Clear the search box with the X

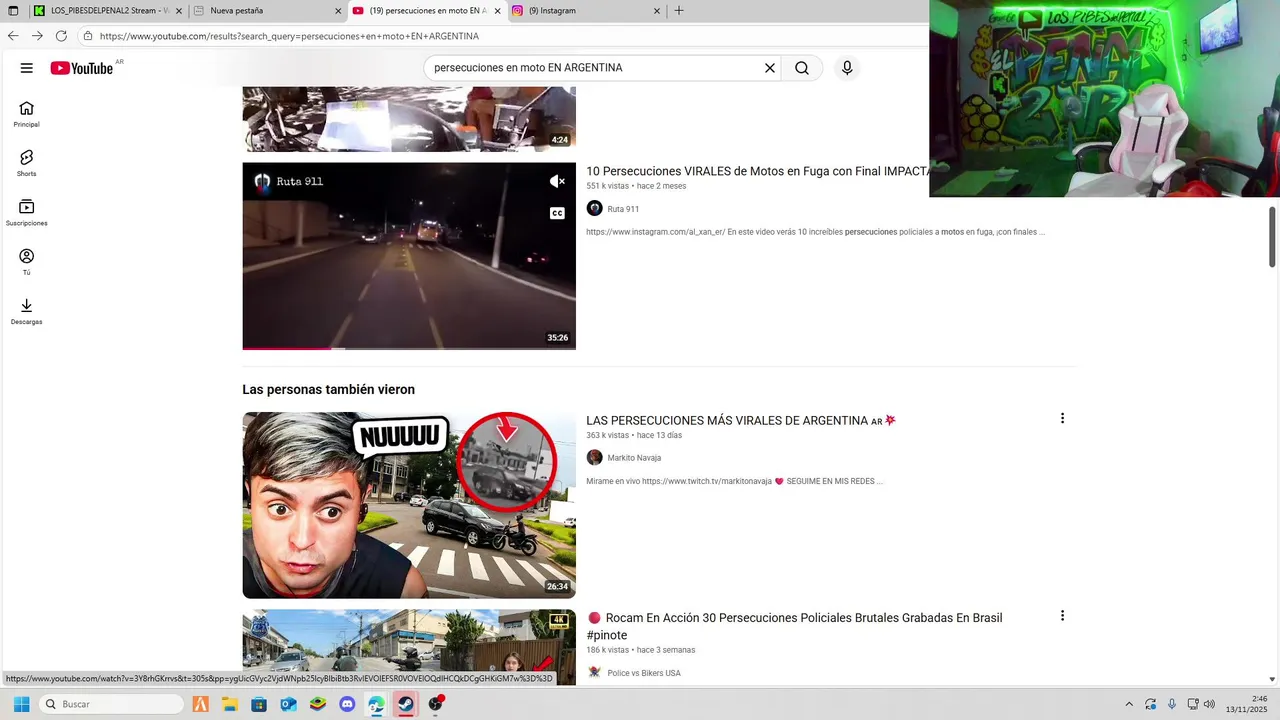(770, 68)
